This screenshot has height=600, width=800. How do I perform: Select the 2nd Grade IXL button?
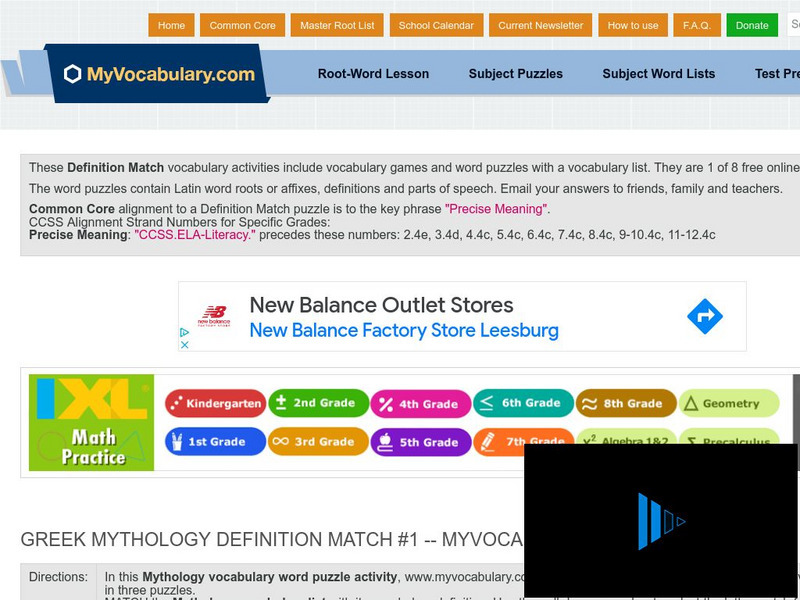318,403
